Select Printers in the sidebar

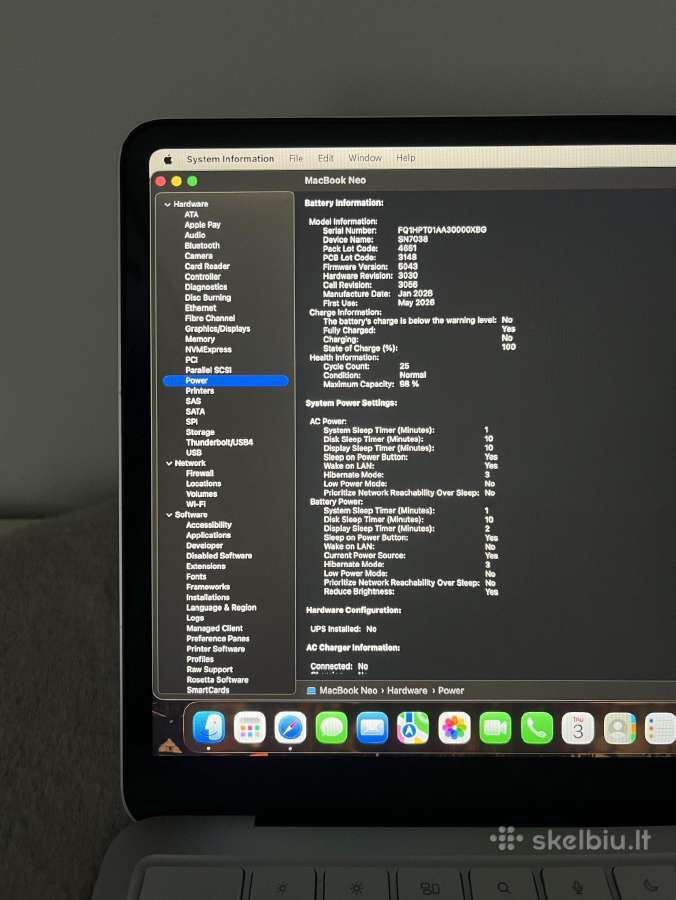point(200,391)
